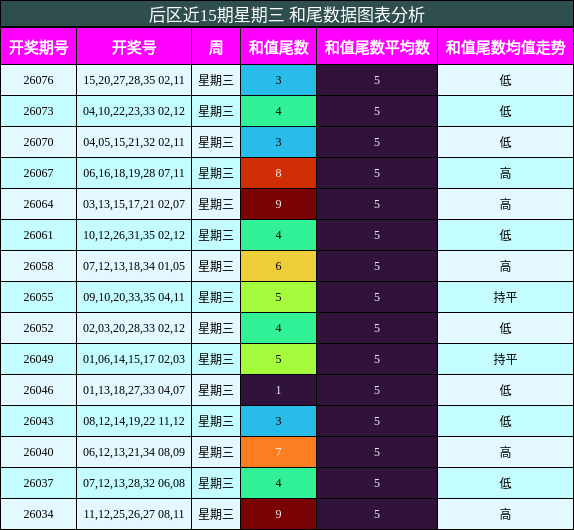Select issue number 26076

tap(38, 80)
